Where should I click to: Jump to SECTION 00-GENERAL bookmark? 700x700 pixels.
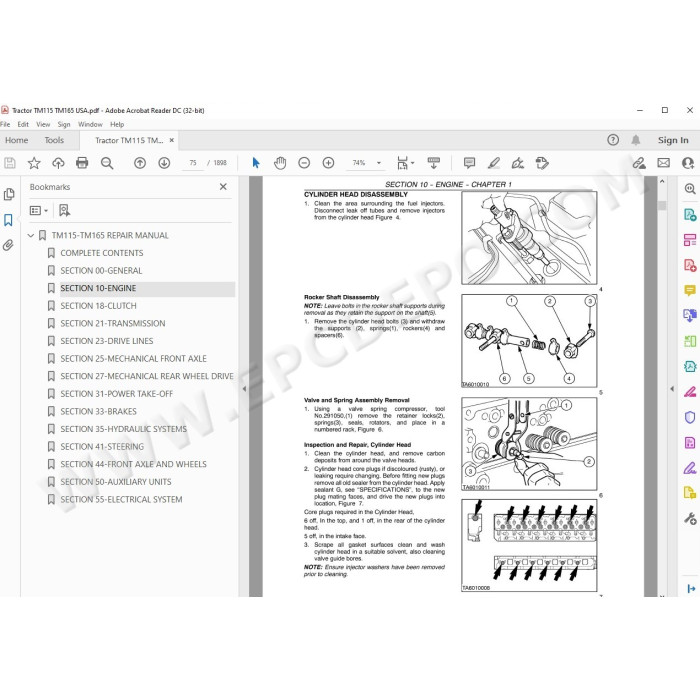click(101, 271)
